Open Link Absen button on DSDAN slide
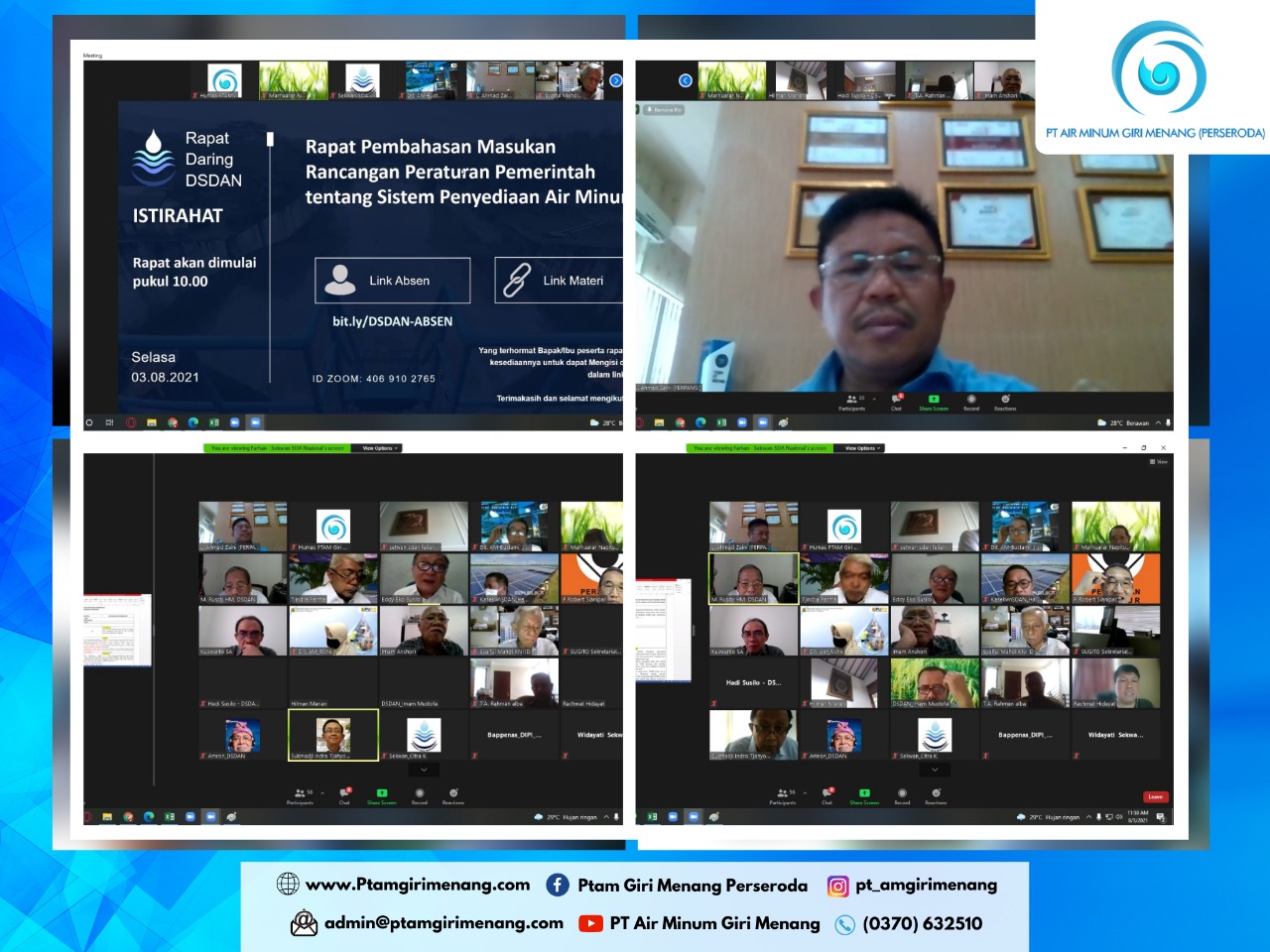Viewport: 1270px width, 952px height. click(393, 281)
